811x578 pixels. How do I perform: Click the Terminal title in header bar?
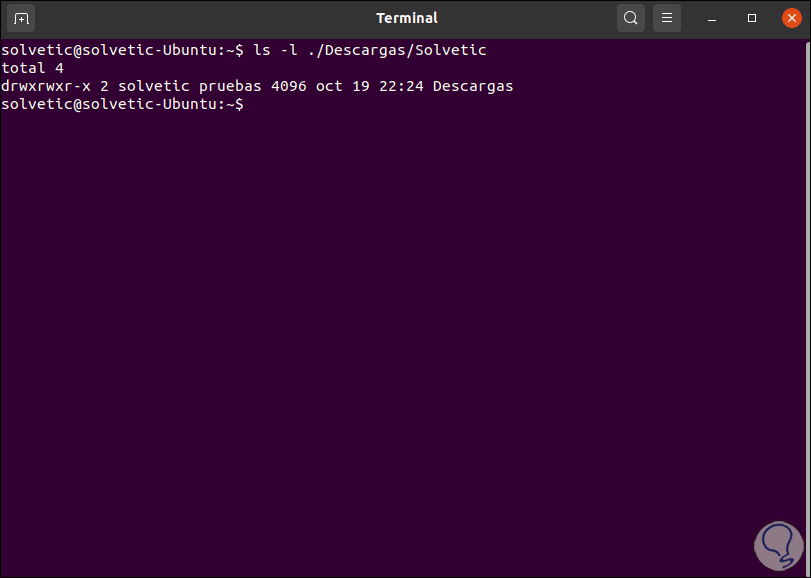[x=406, y=18]
